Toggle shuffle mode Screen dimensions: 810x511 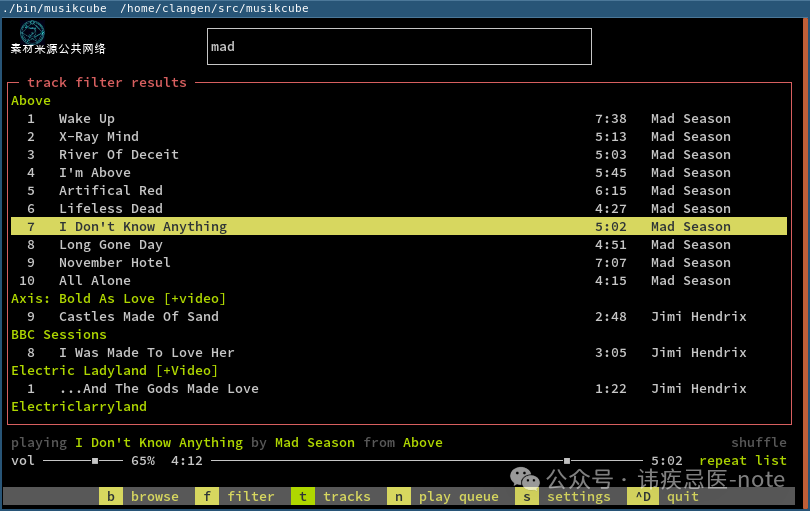pyautogui.click(x=759, y=443)
